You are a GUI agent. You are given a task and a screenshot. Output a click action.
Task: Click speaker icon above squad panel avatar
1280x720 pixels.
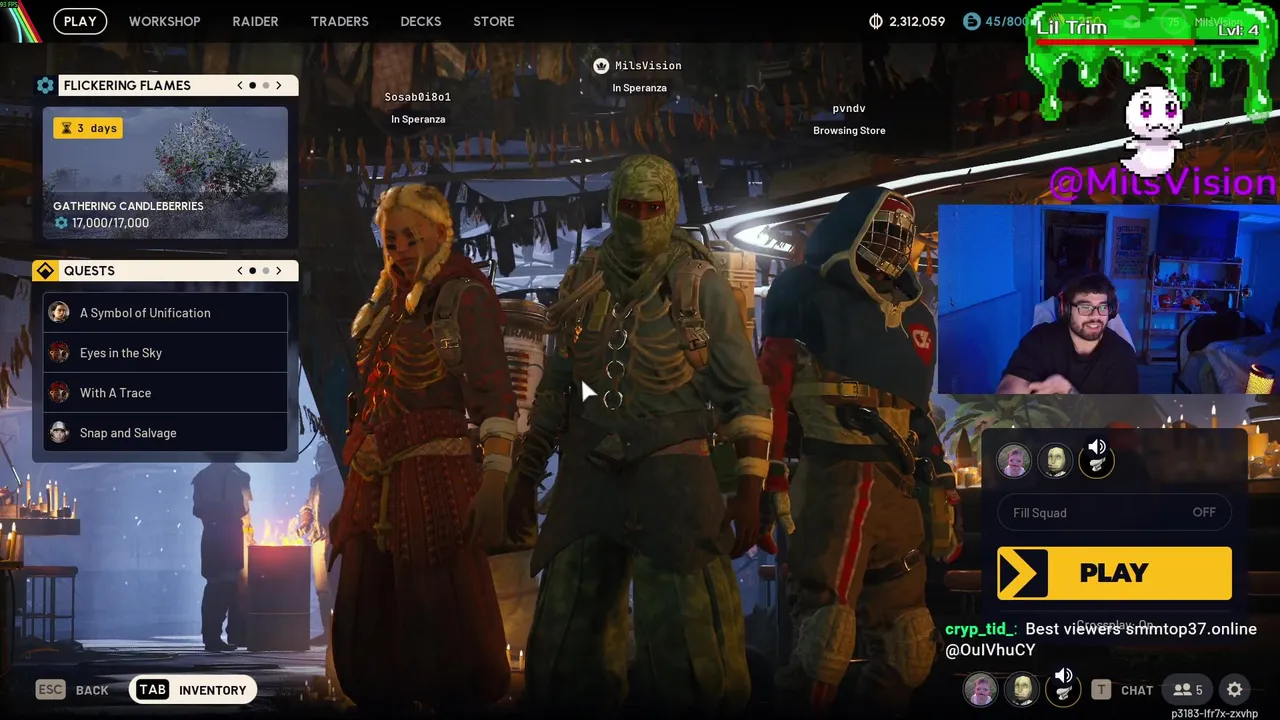coord(1097,447)
